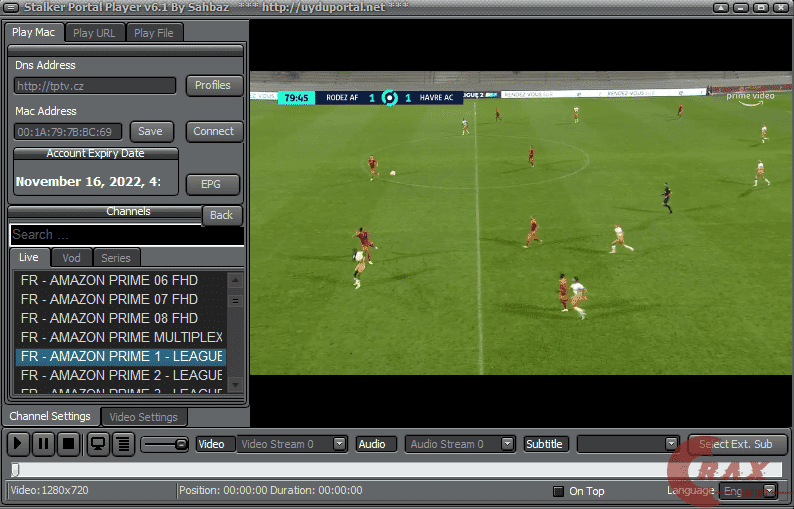Click the channel Search box

127,235
